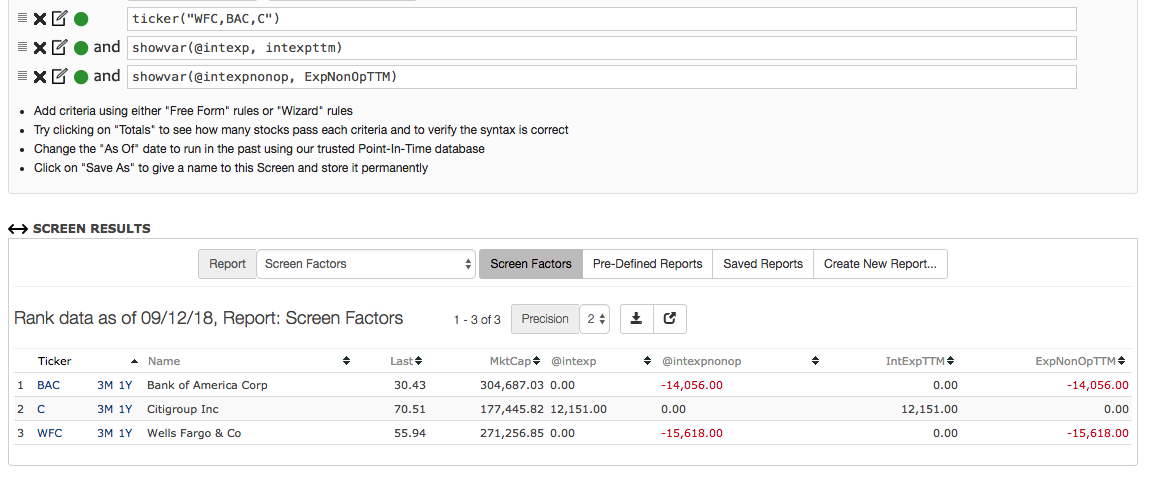This screenshot has height=483, width=1152.
Task: Sort results by MktCap arrows
Action: coord(537,361)
